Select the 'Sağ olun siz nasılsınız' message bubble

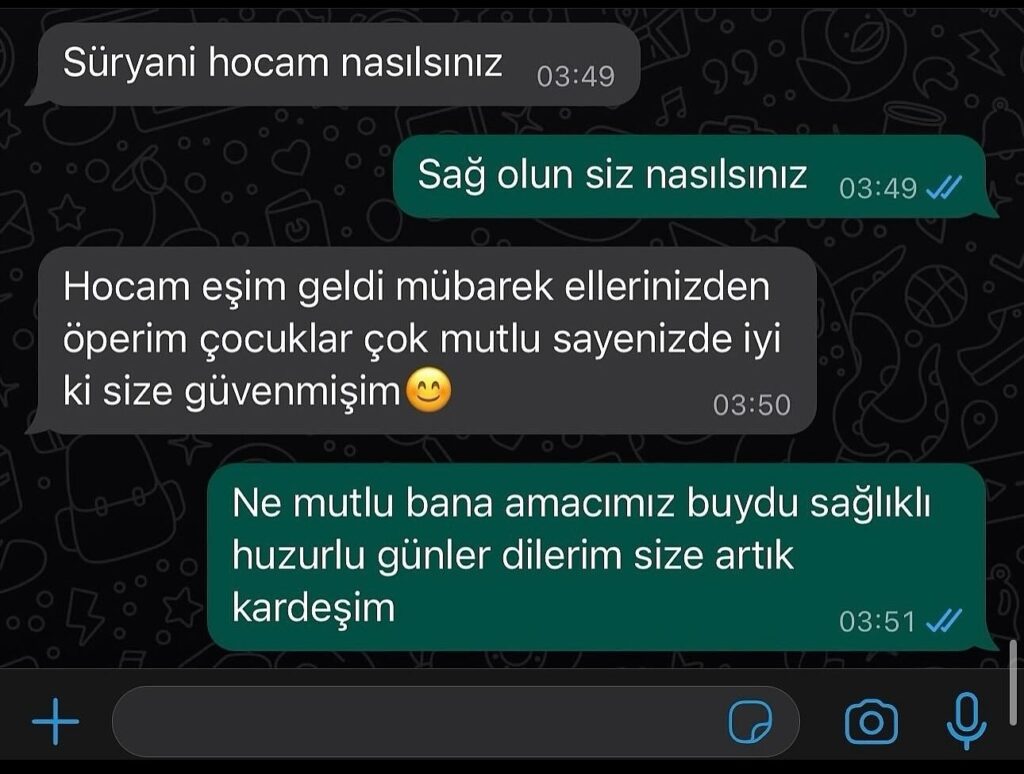(x=696, y=176)
